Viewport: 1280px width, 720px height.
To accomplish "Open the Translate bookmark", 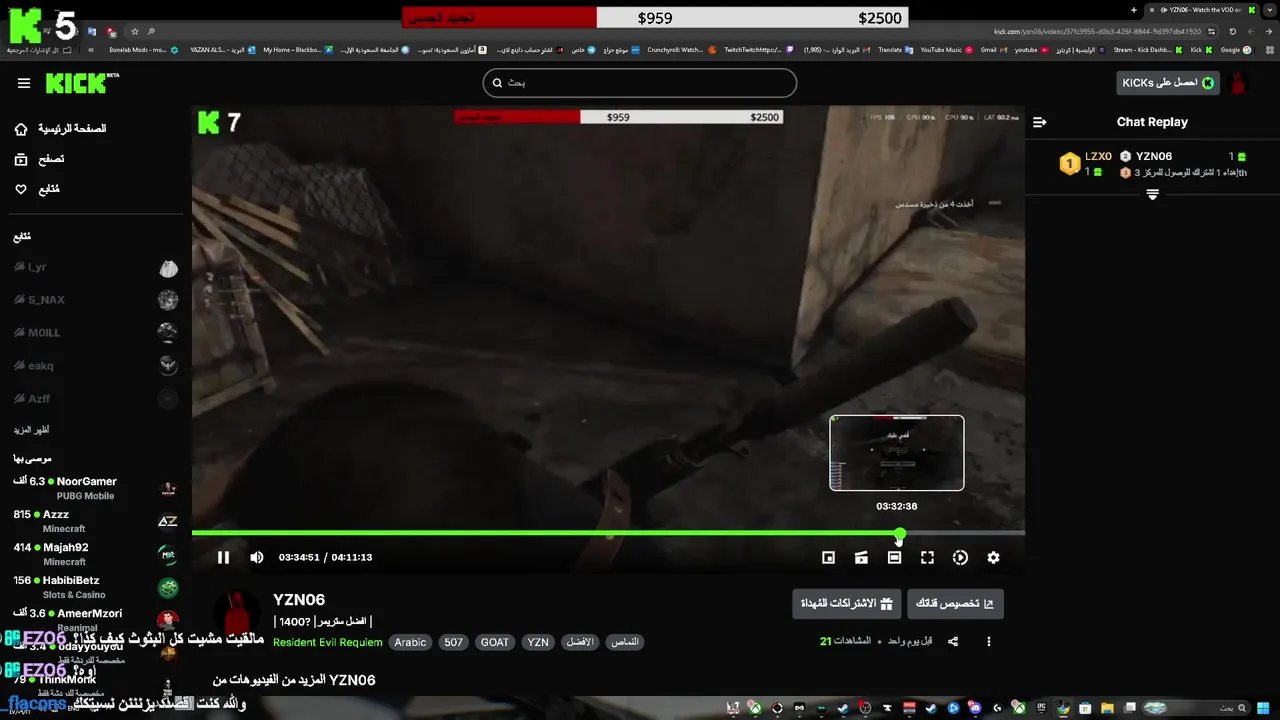I will click(x=896, y=49).
